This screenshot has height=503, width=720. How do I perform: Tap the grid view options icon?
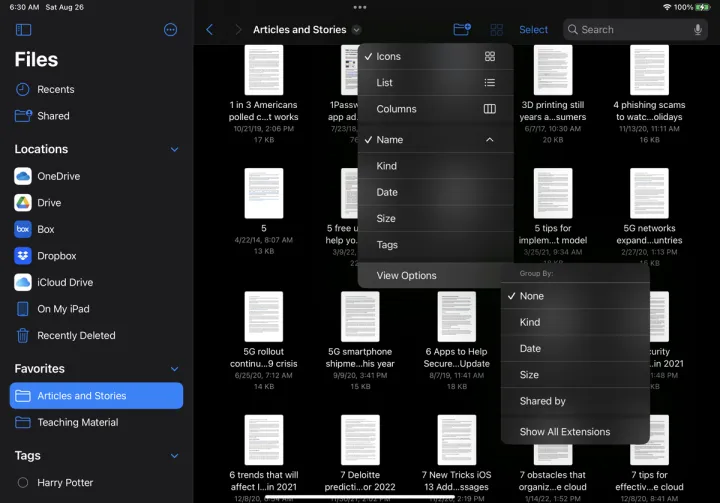point(496,30)
